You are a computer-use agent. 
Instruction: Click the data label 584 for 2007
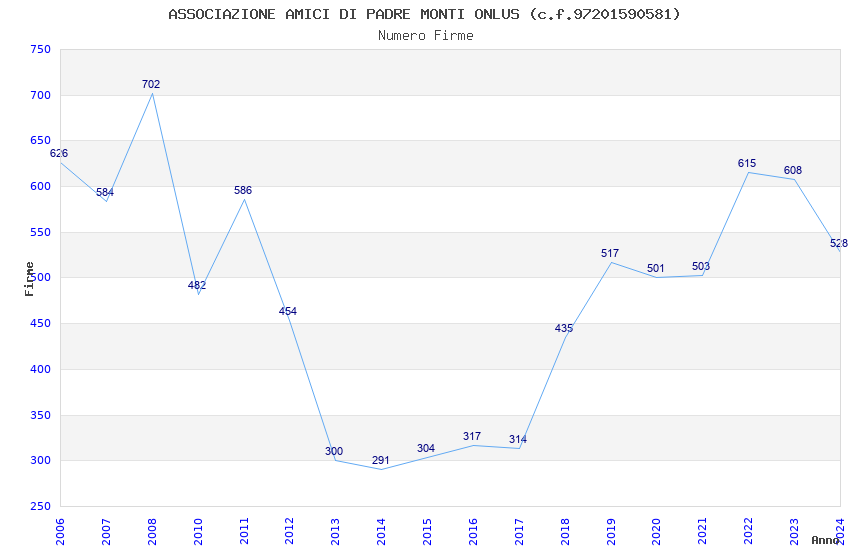pos(105,192)
